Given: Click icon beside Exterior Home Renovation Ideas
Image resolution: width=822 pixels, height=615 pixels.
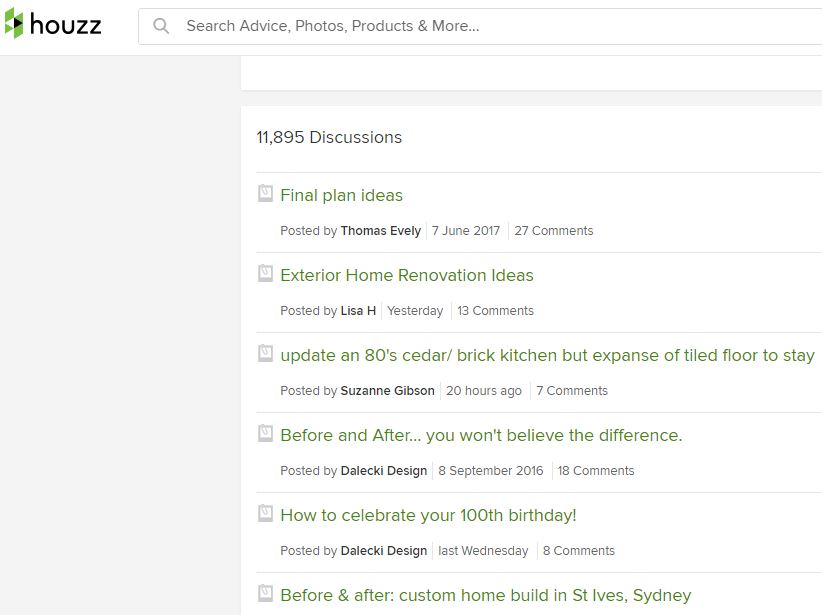Looking at the screenshot, I should point(265,273).
